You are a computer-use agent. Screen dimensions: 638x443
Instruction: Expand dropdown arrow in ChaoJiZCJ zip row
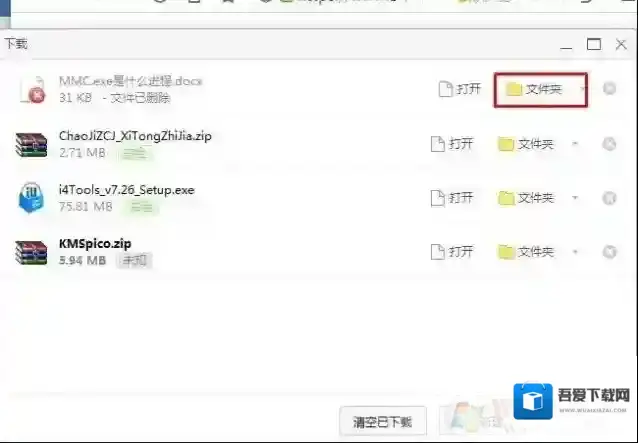(575, 143)
